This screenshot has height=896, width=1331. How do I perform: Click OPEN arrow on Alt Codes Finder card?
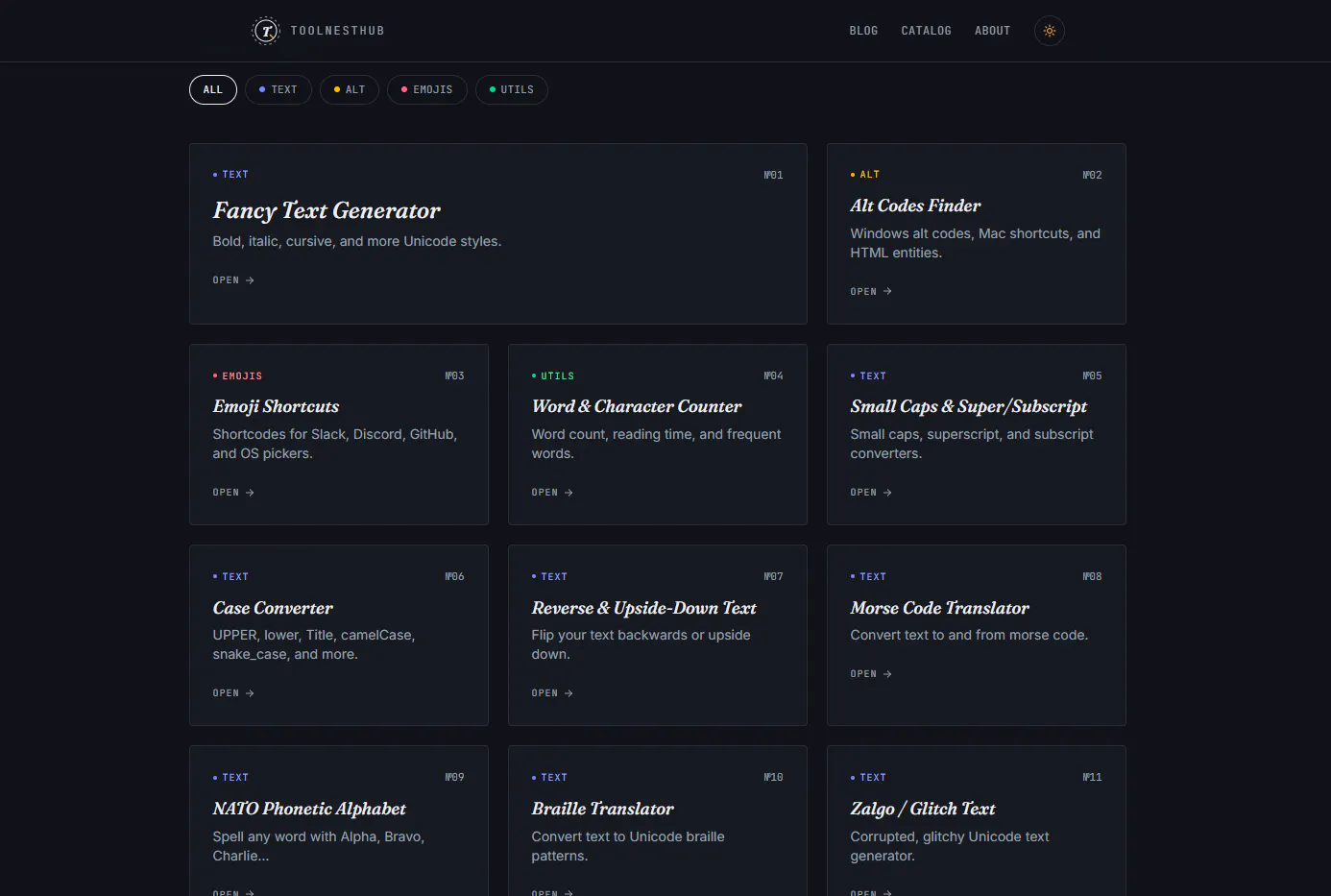coord(871,291)
